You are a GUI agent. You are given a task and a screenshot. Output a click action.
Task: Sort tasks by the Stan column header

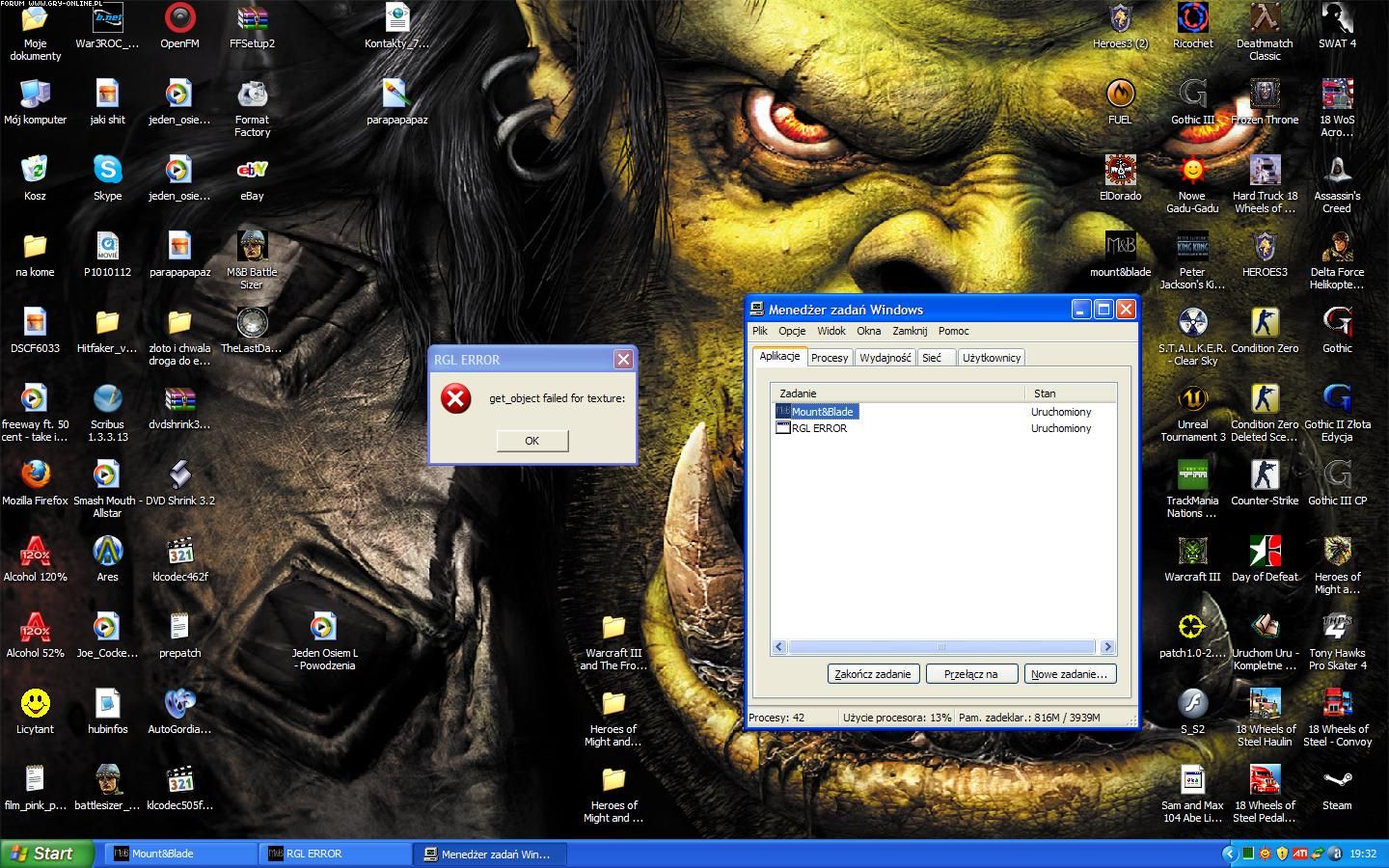[1071, 393]
